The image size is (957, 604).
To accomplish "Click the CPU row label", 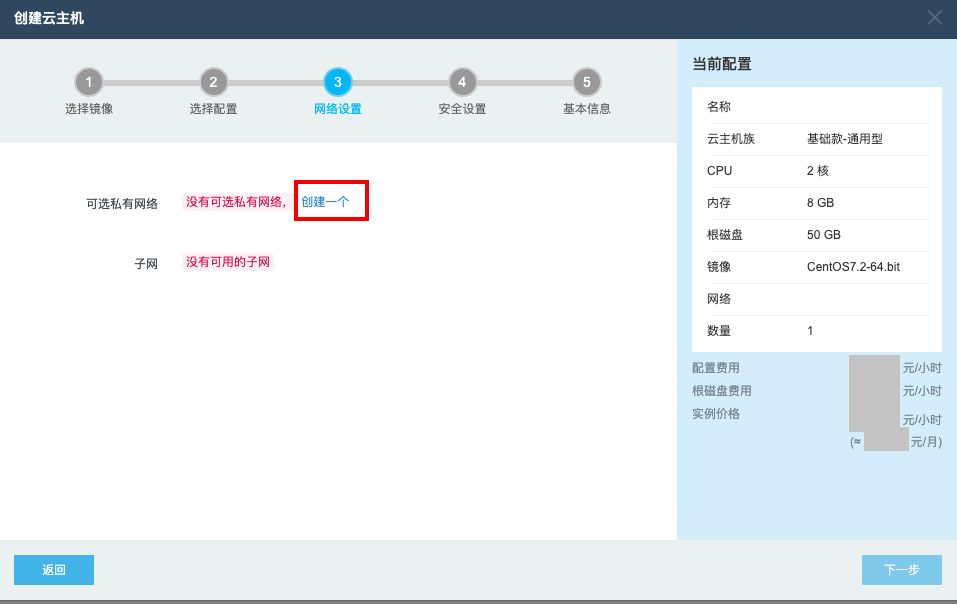I will 720,171.
